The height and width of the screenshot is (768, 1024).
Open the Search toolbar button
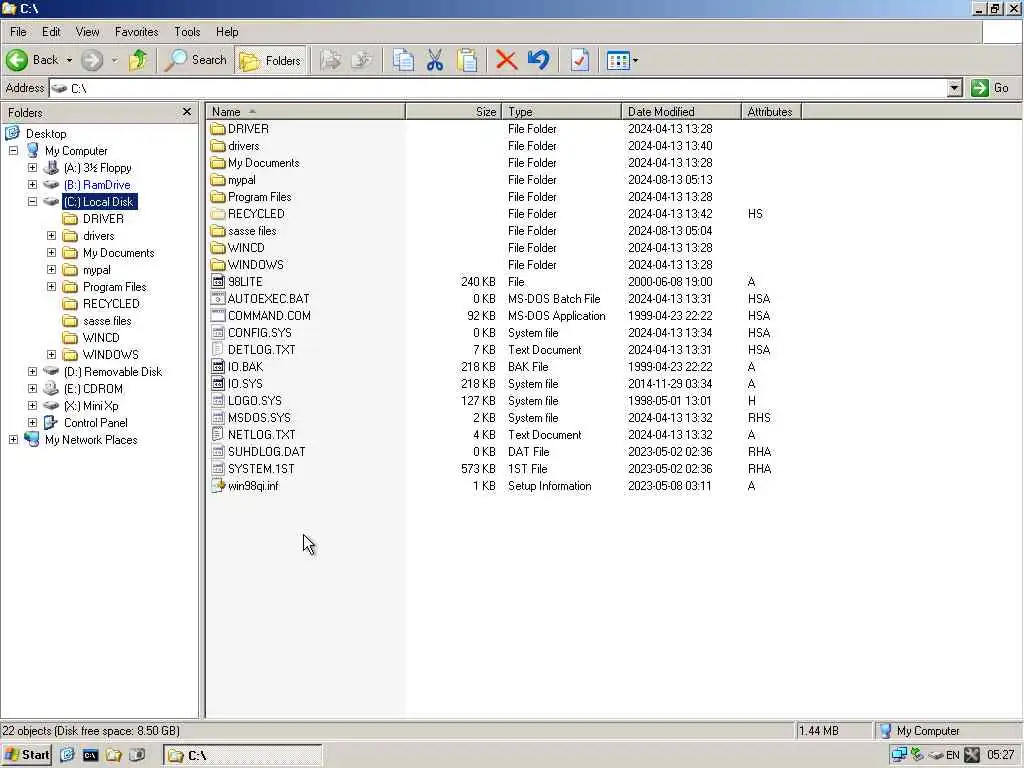pos(195,60)
